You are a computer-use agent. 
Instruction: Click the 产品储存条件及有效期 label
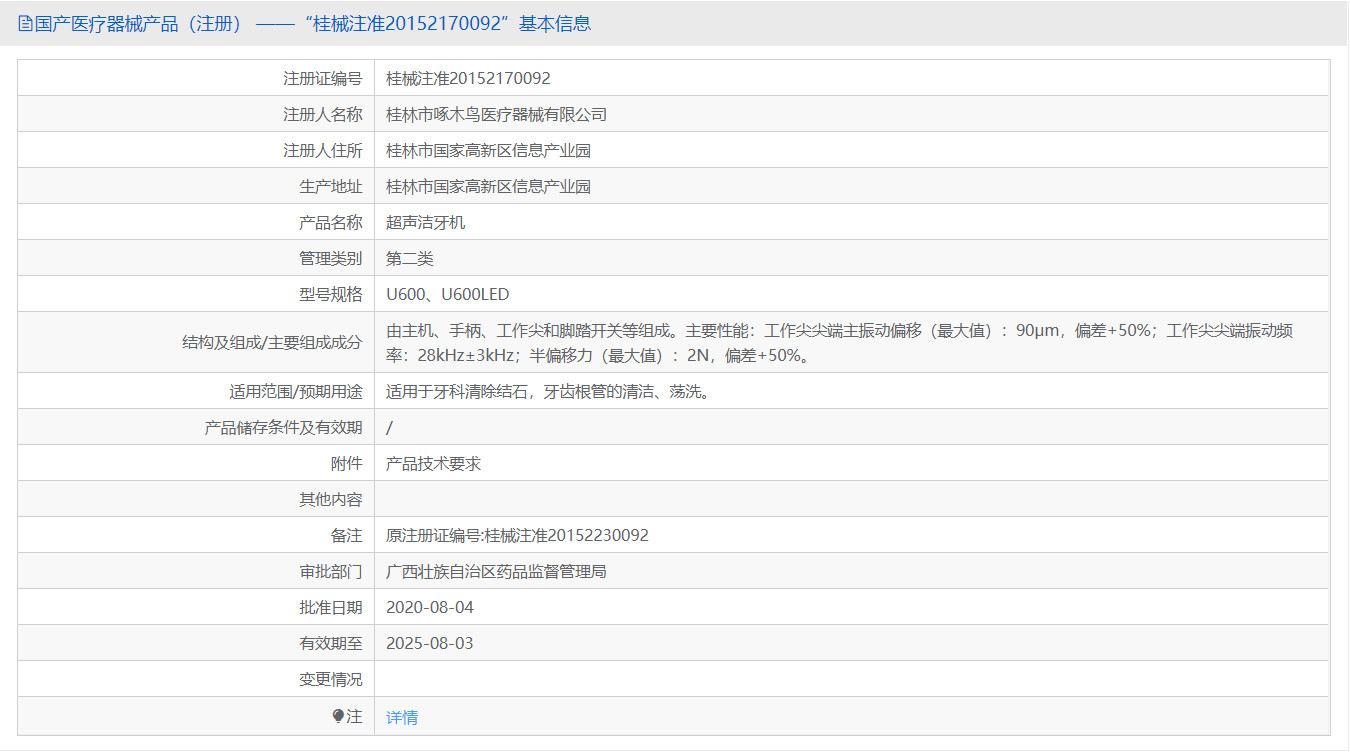(x=283, y=427)
